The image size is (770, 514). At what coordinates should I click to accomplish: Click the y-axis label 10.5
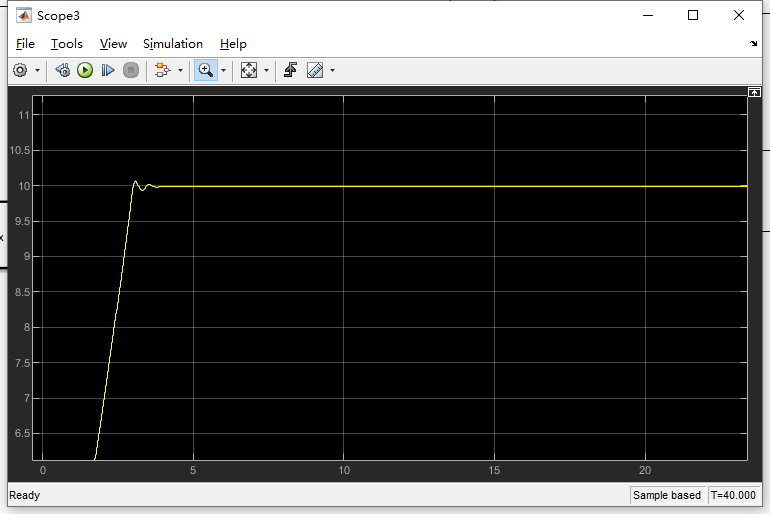[x=20, y=150]
